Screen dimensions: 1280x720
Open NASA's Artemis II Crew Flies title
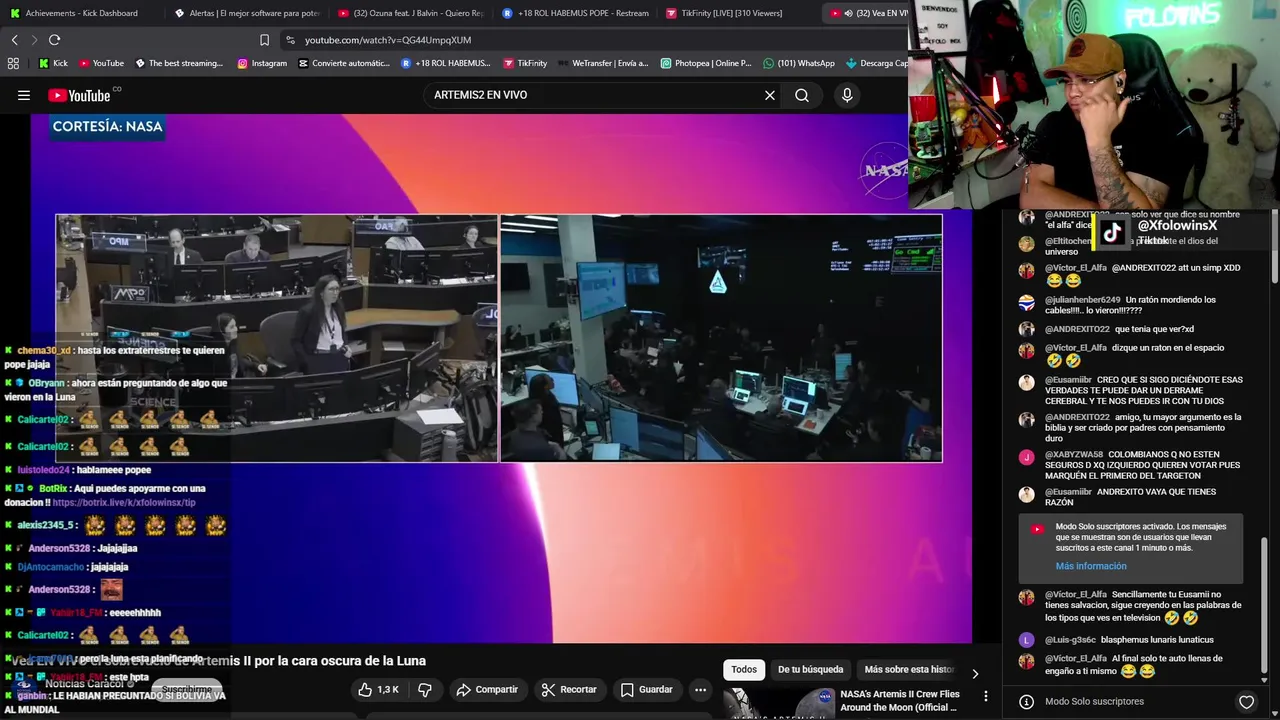[x=900, y=700]
